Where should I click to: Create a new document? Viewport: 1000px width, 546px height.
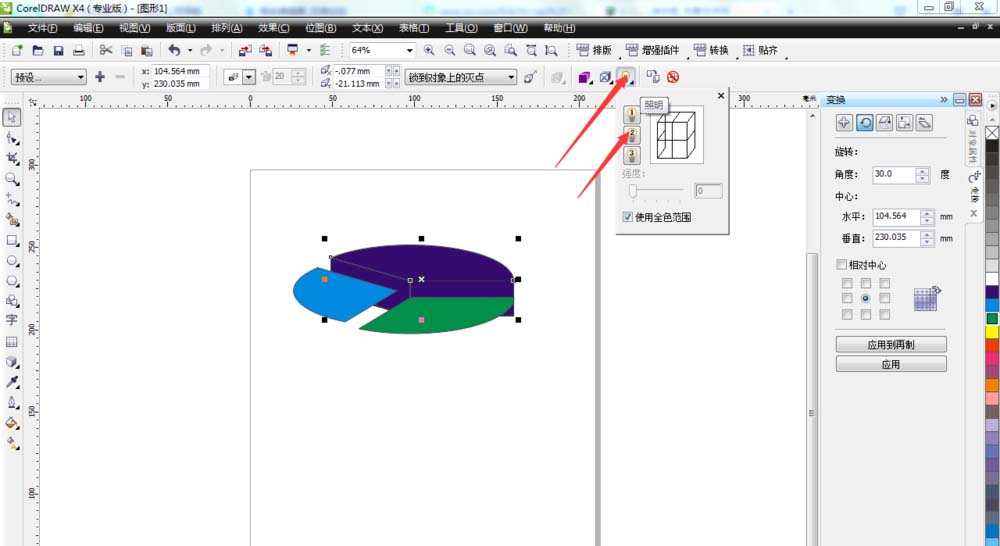coord(17,50)
